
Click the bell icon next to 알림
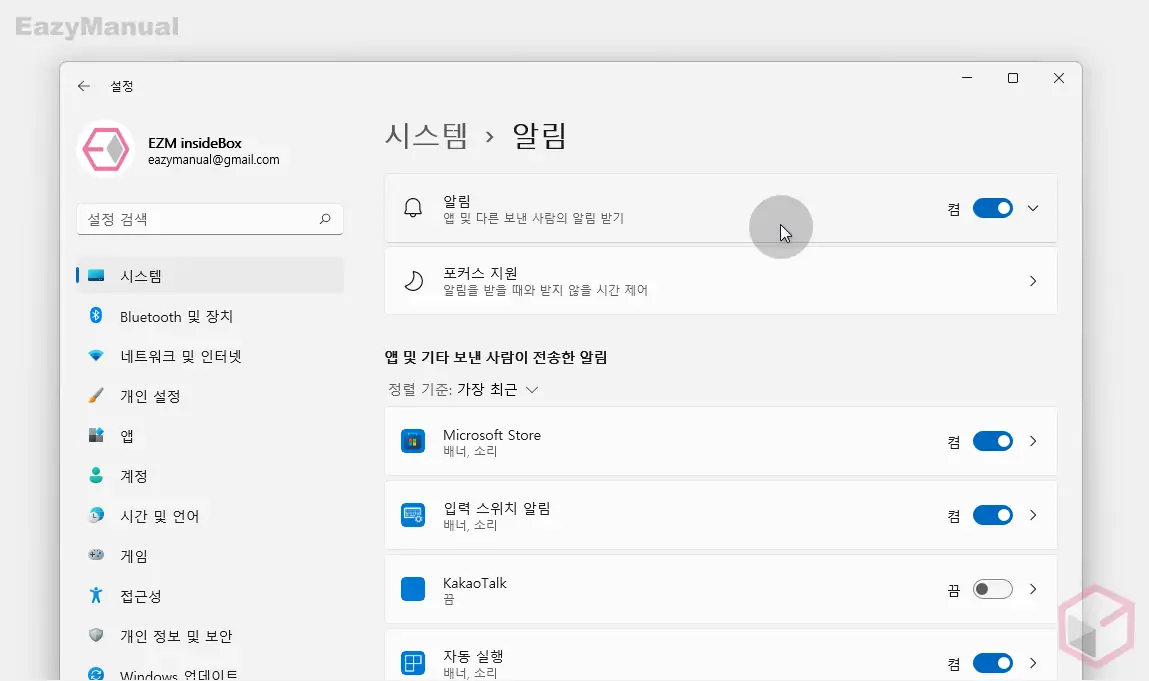[412, 208]
